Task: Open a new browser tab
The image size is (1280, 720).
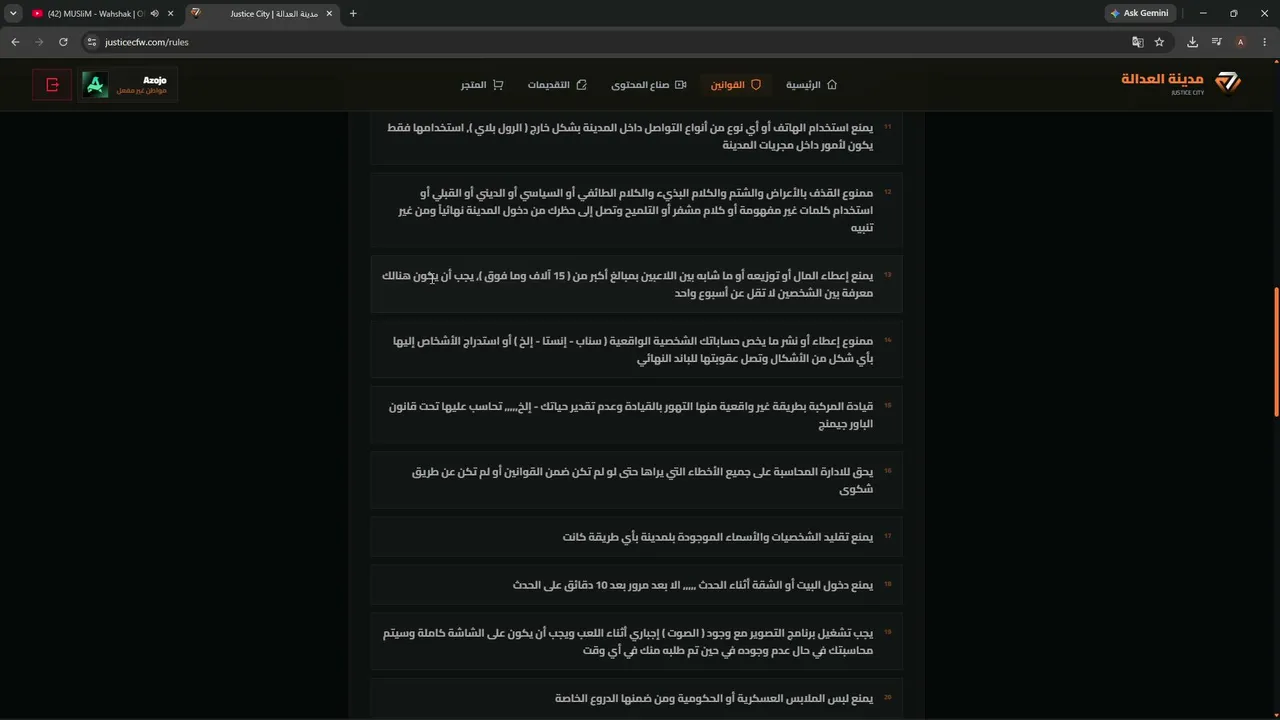Action: coord(353,13)
